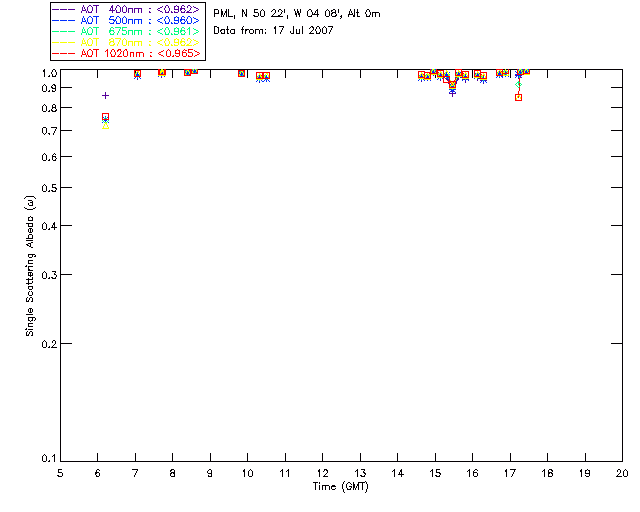Click the y-axis tick label 0.6
Image resolution: width=640 pixels, height=512 pixels.
click(x=49, y=157)
